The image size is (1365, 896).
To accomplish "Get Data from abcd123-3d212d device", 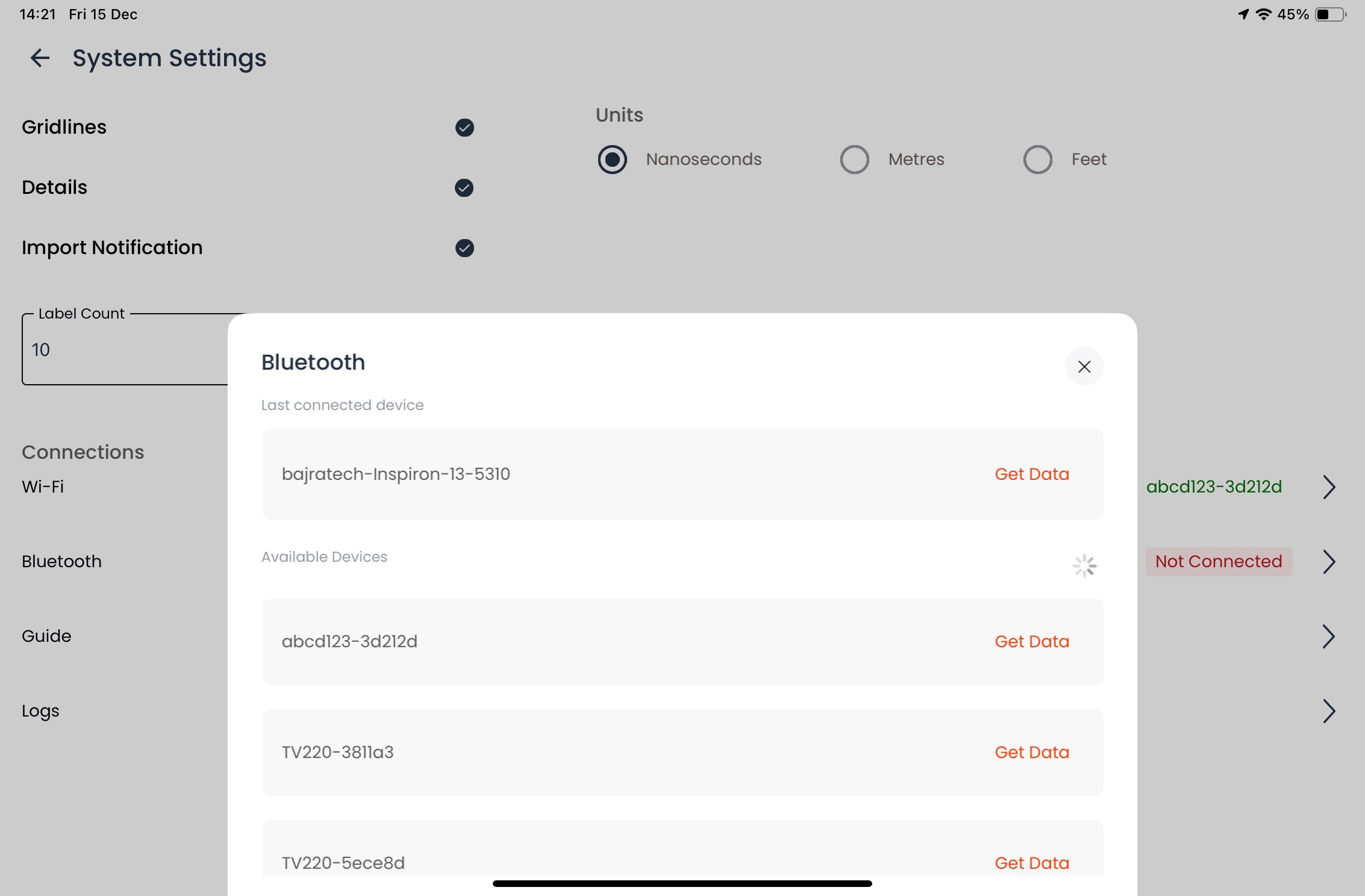I will pyautogui.click(x=1032, y=642).
